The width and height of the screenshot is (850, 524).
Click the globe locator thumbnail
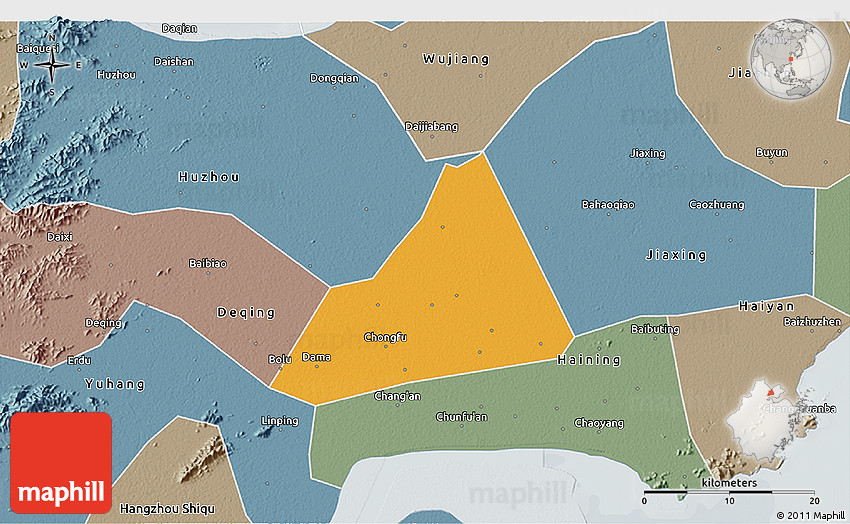tap(792, 62)
